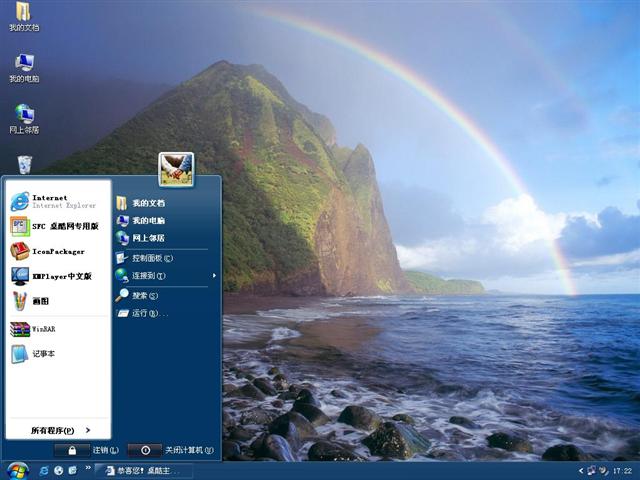640x480 pixels.
Task: Open 网上邻居 icon on the desktop
Action: click(24, 119)
